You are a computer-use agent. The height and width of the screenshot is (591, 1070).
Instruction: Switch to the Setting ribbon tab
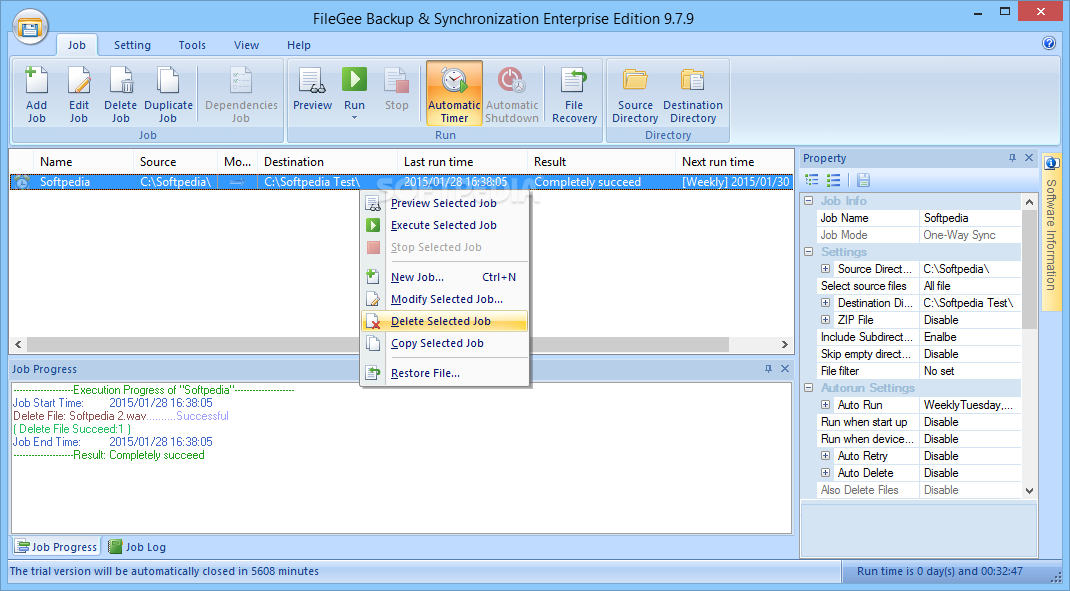(132, 45)
